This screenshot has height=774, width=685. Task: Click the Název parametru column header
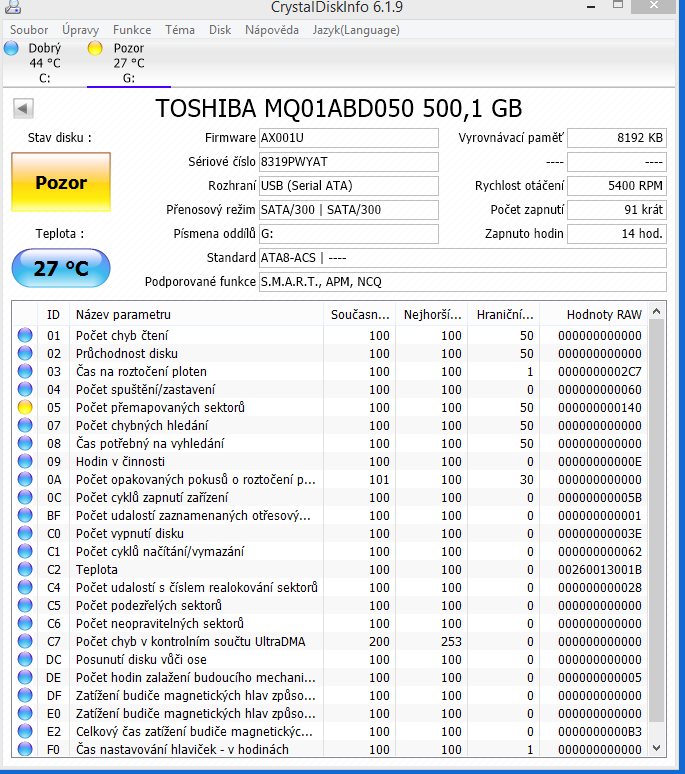click(x=196, y=314)
